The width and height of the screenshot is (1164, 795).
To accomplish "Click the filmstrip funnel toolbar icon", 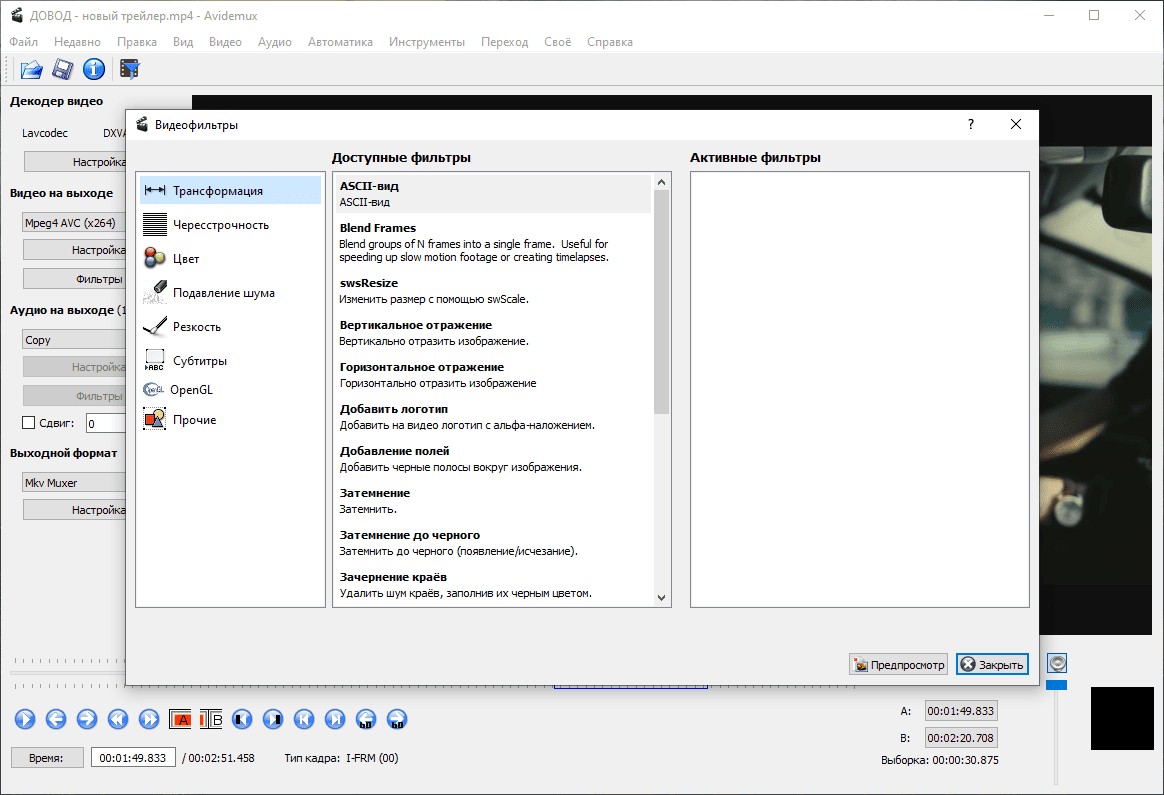I will coord(130,69).
